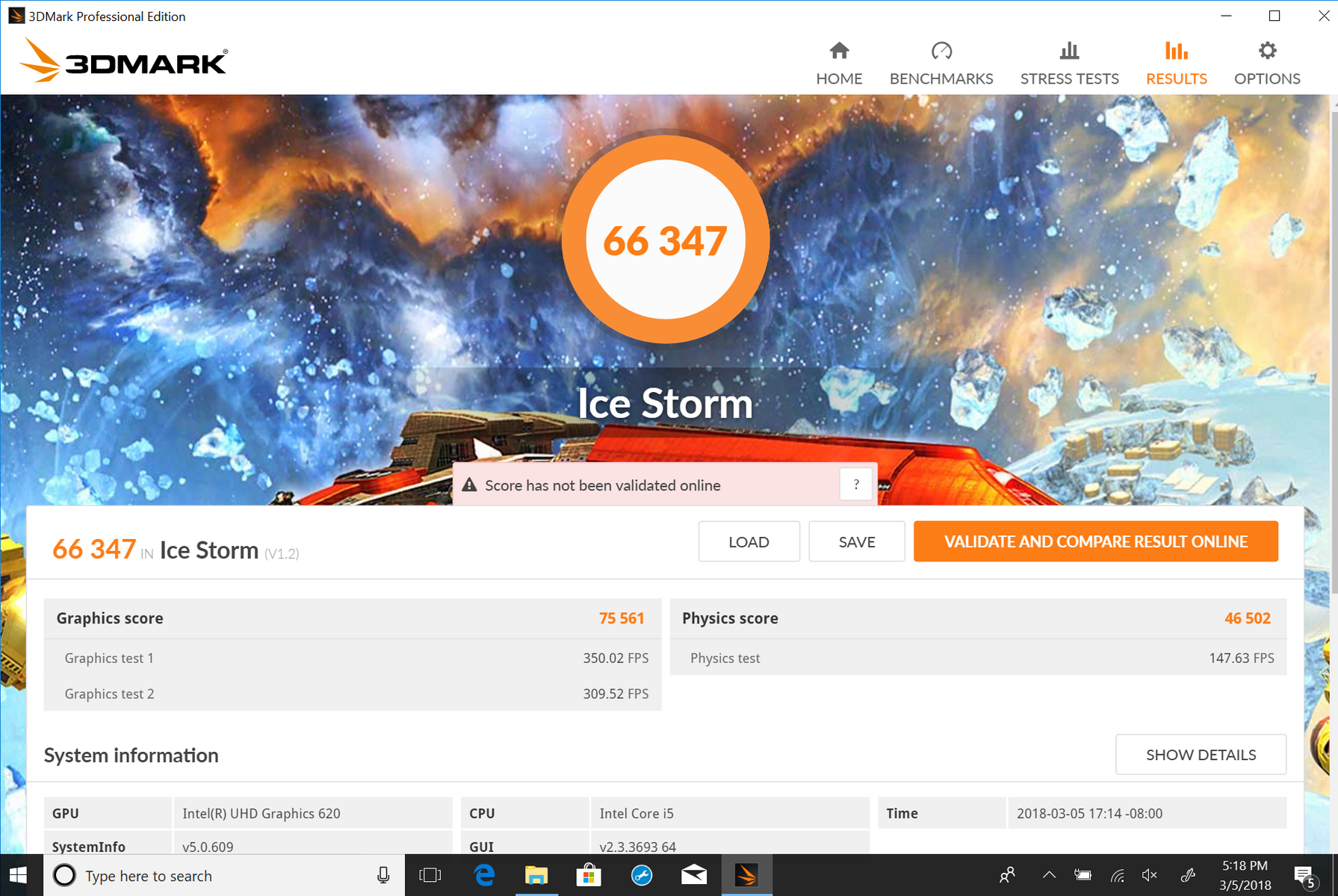Open the Options tab

[1267, 64]
